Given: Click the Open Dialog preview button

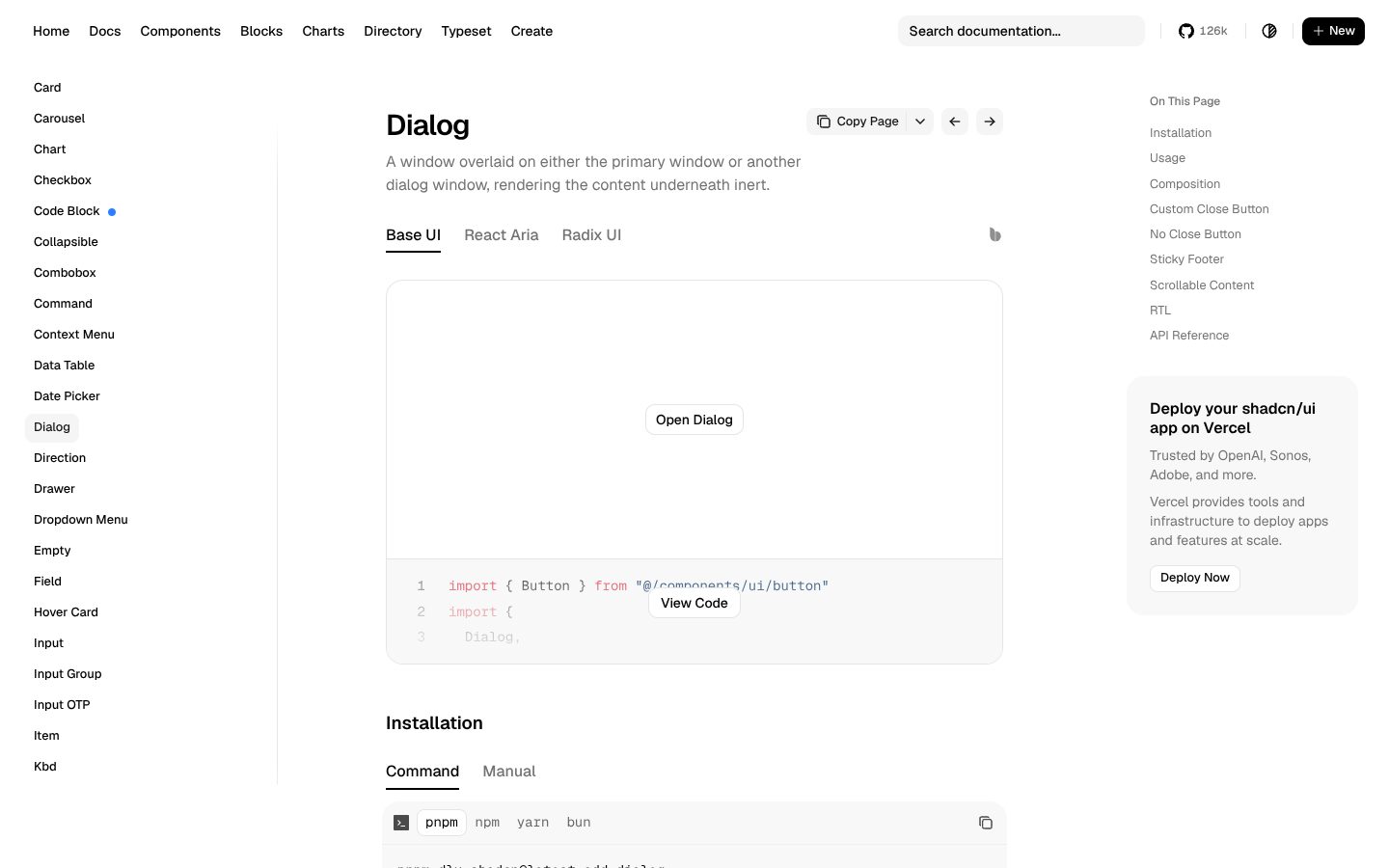Looking at the screenshot, I should pyautogui.click(x=694, y=420).
